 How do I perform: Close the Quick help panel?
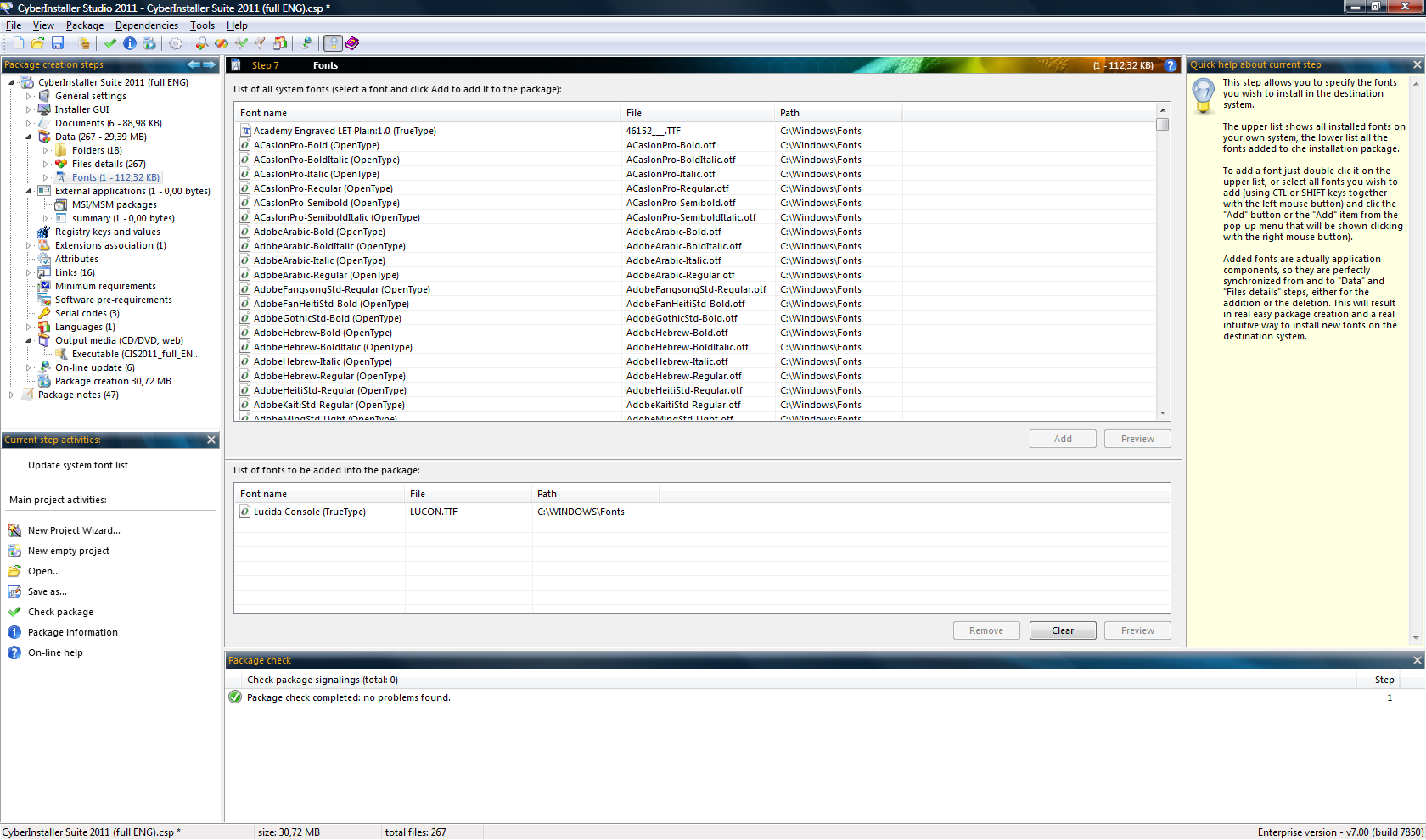pos(1417,64)
